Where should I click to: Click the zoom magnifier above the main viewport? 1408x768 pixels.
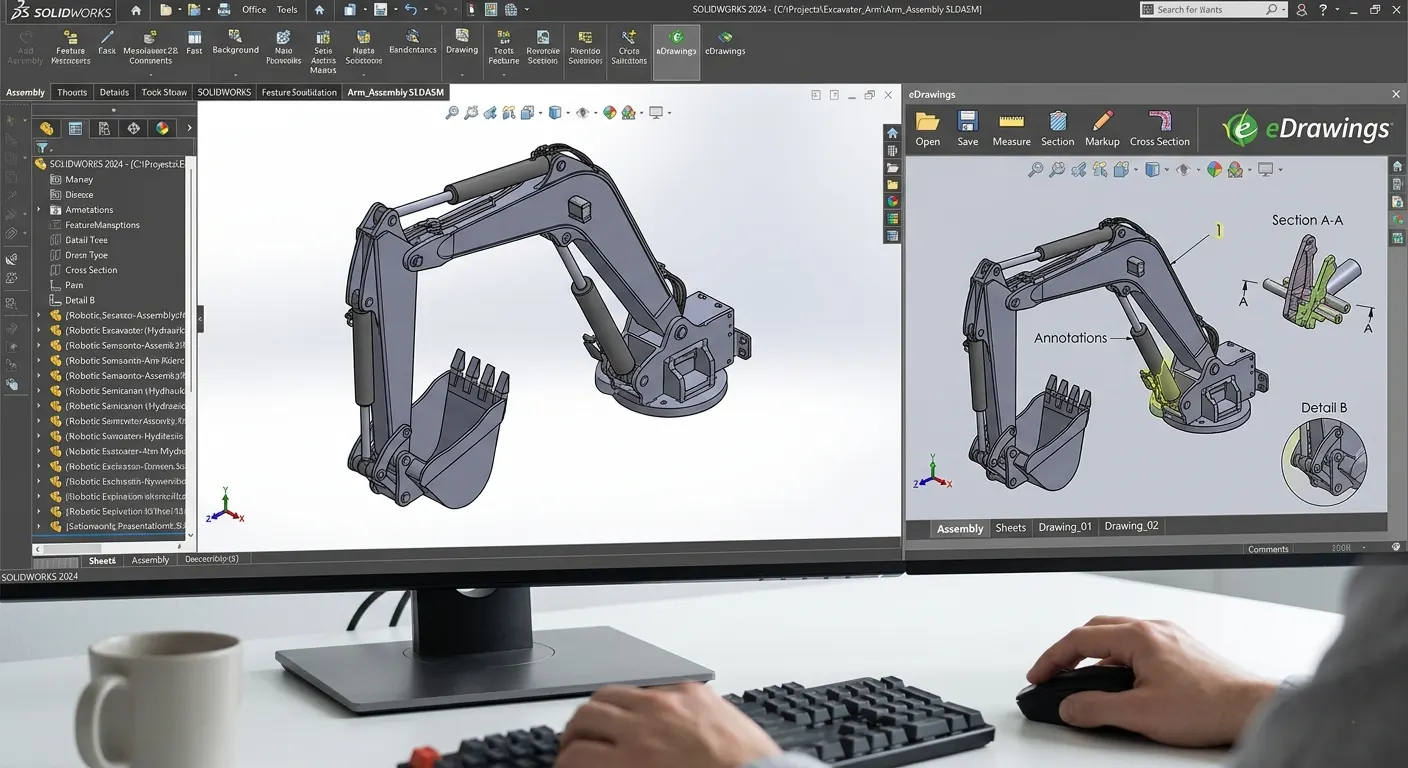[452, 113]
